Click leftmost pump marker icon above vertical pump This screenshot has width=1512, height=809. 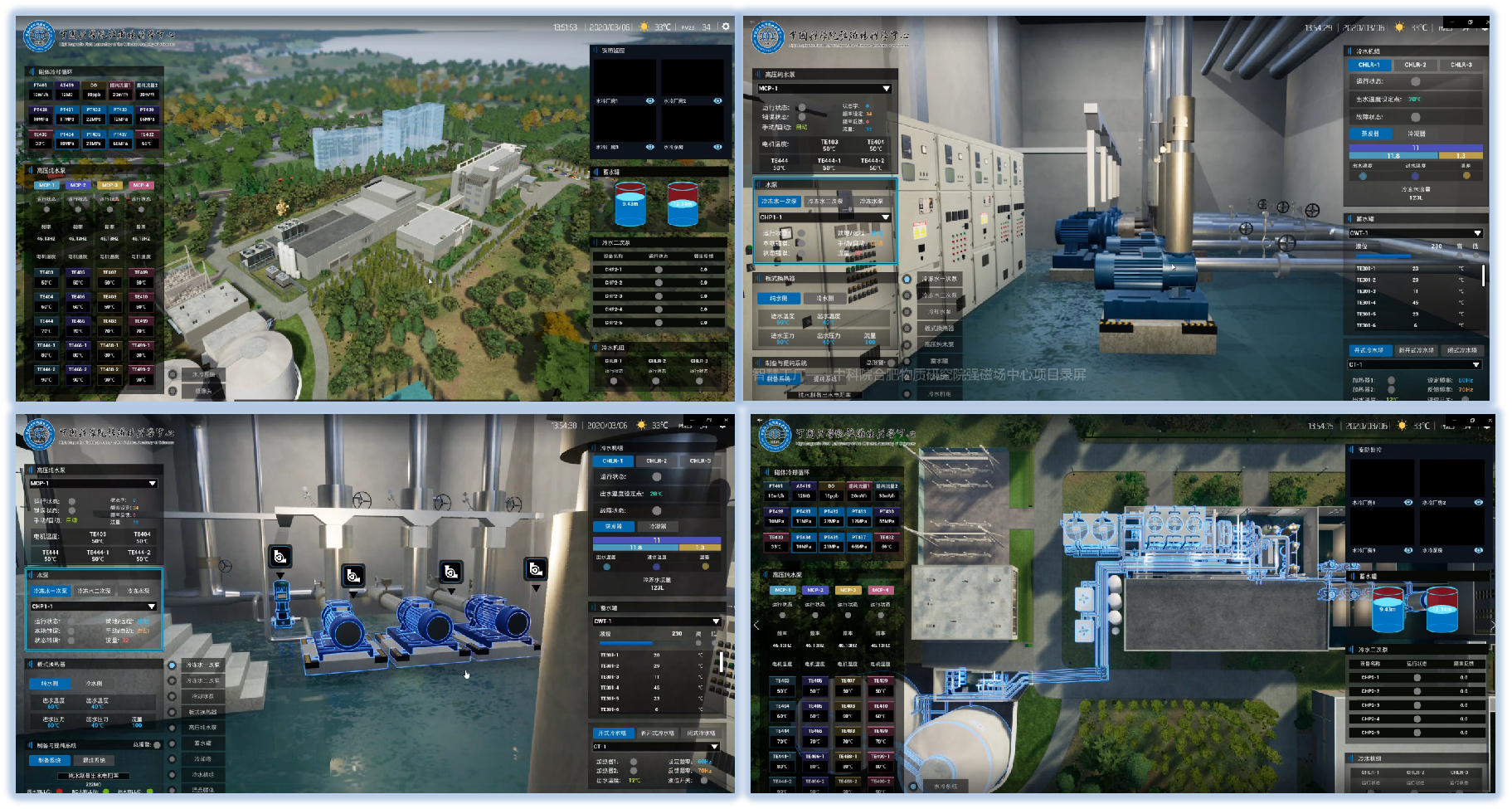(280, 556)
